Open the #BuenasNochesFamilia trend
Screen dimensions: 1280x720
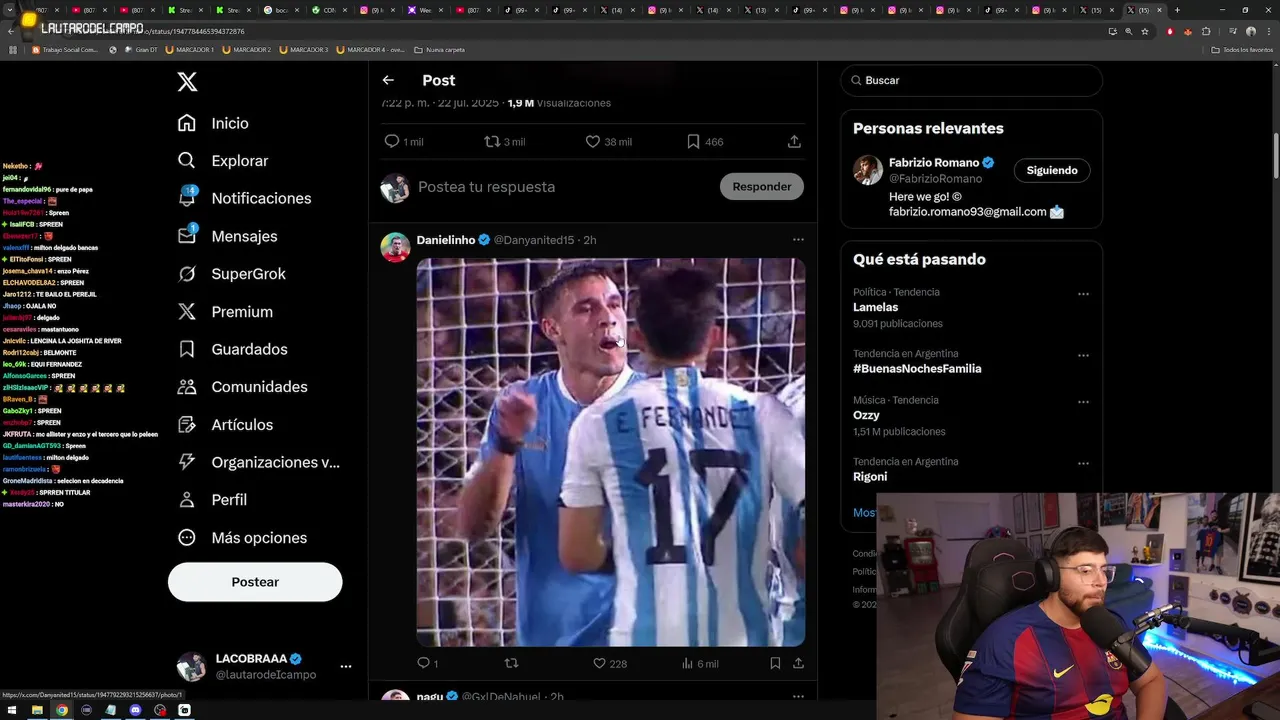(917, 369)
